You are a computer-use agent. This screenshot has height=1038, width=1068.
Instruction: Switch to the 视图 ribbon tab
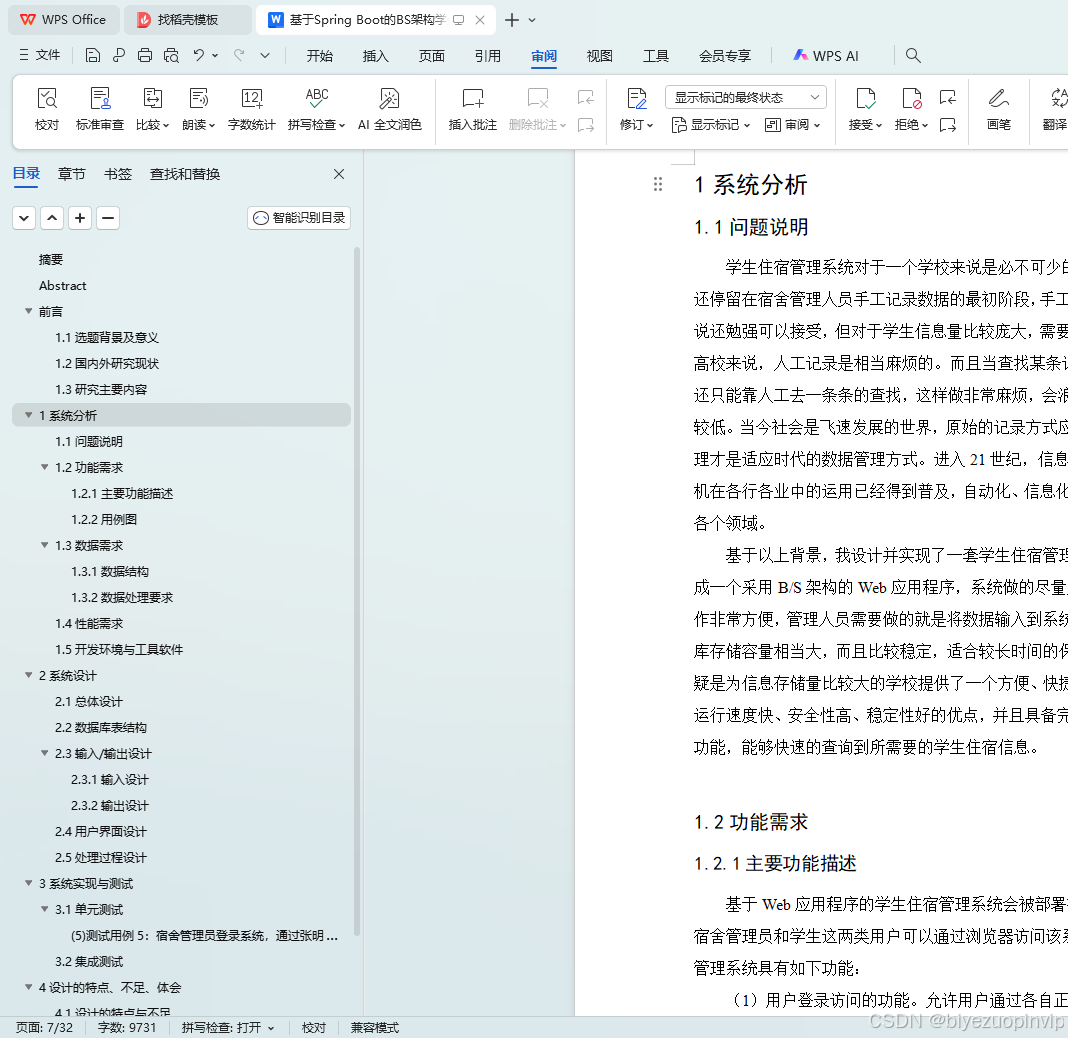click(599, 56)
